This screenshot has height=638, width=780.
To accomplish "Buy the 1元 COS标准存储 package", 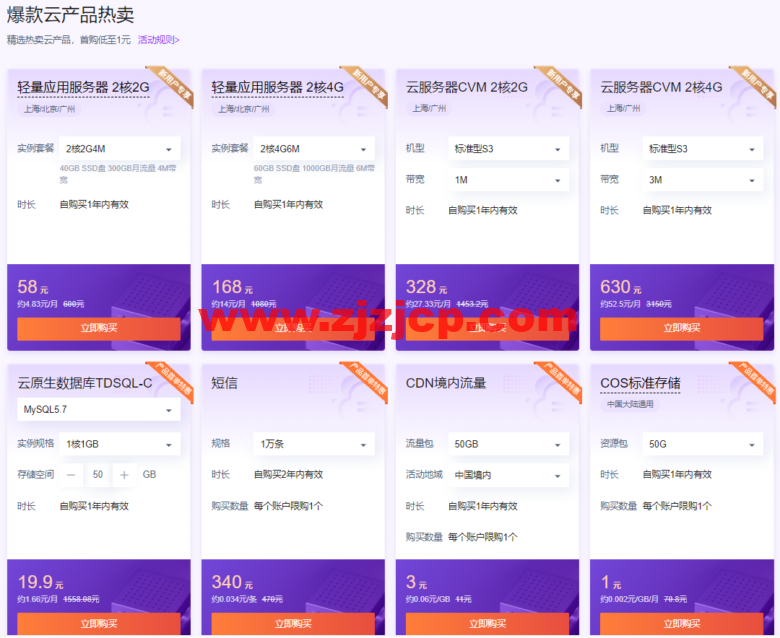I will point(682,624).
